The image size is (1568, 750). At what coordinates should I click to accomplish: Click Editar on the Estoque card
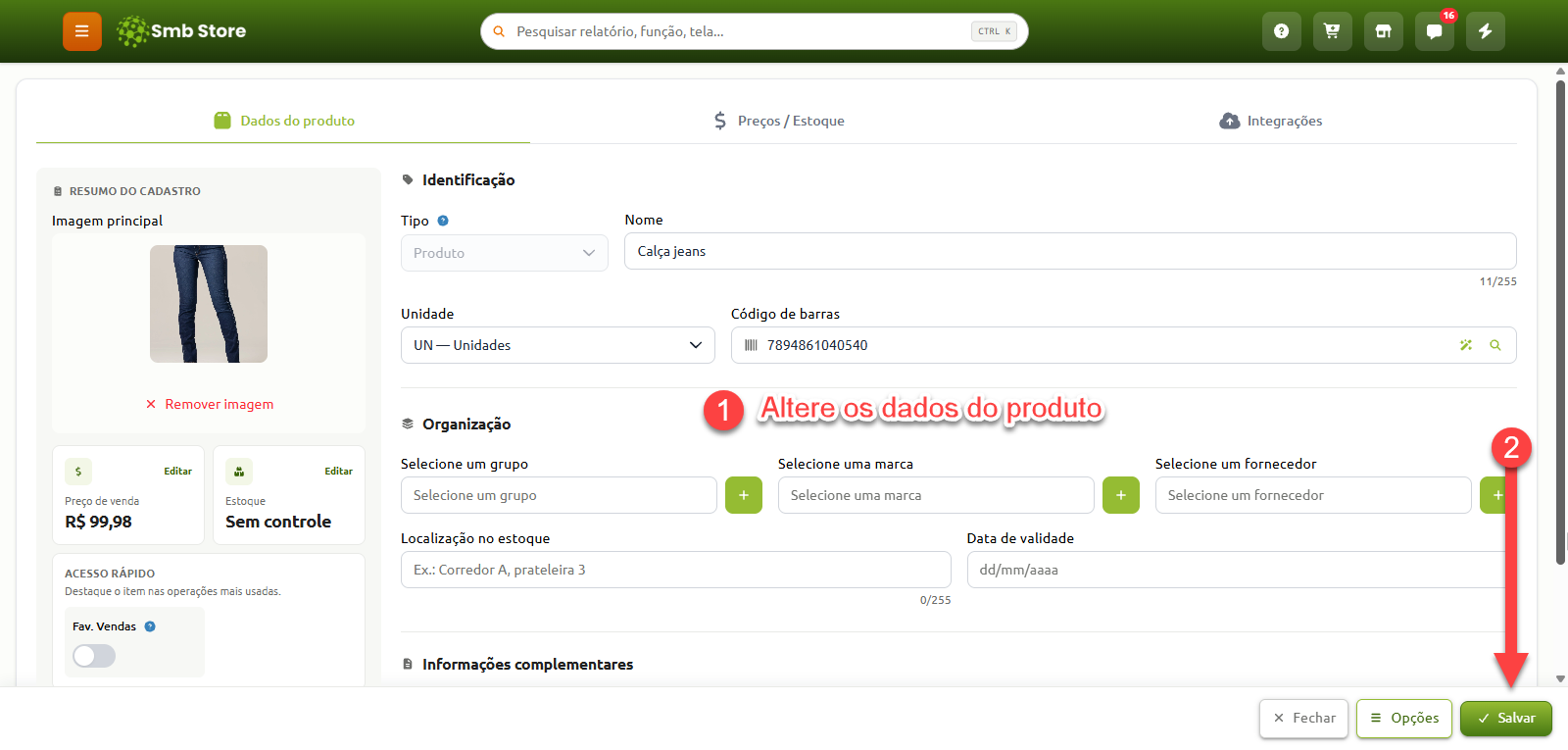tap(338, 472)
